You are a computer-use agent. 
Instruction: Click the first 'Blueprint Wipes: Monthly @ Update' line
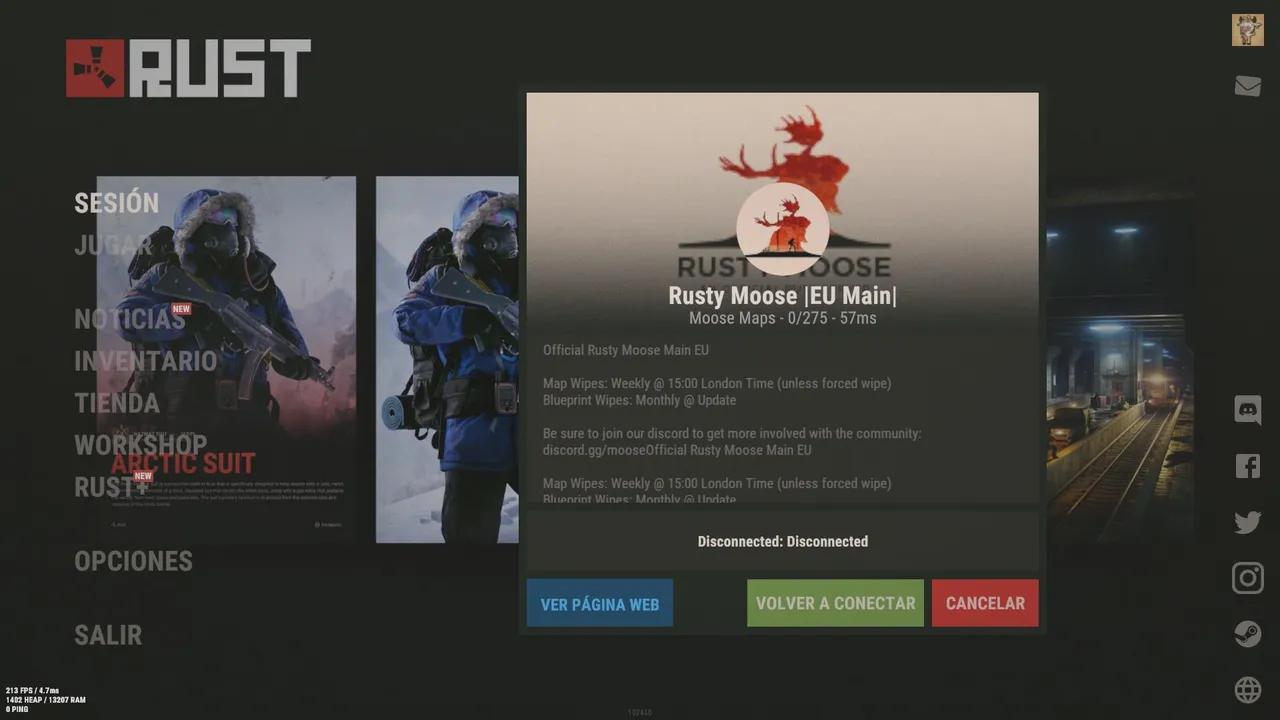(640, 400)
